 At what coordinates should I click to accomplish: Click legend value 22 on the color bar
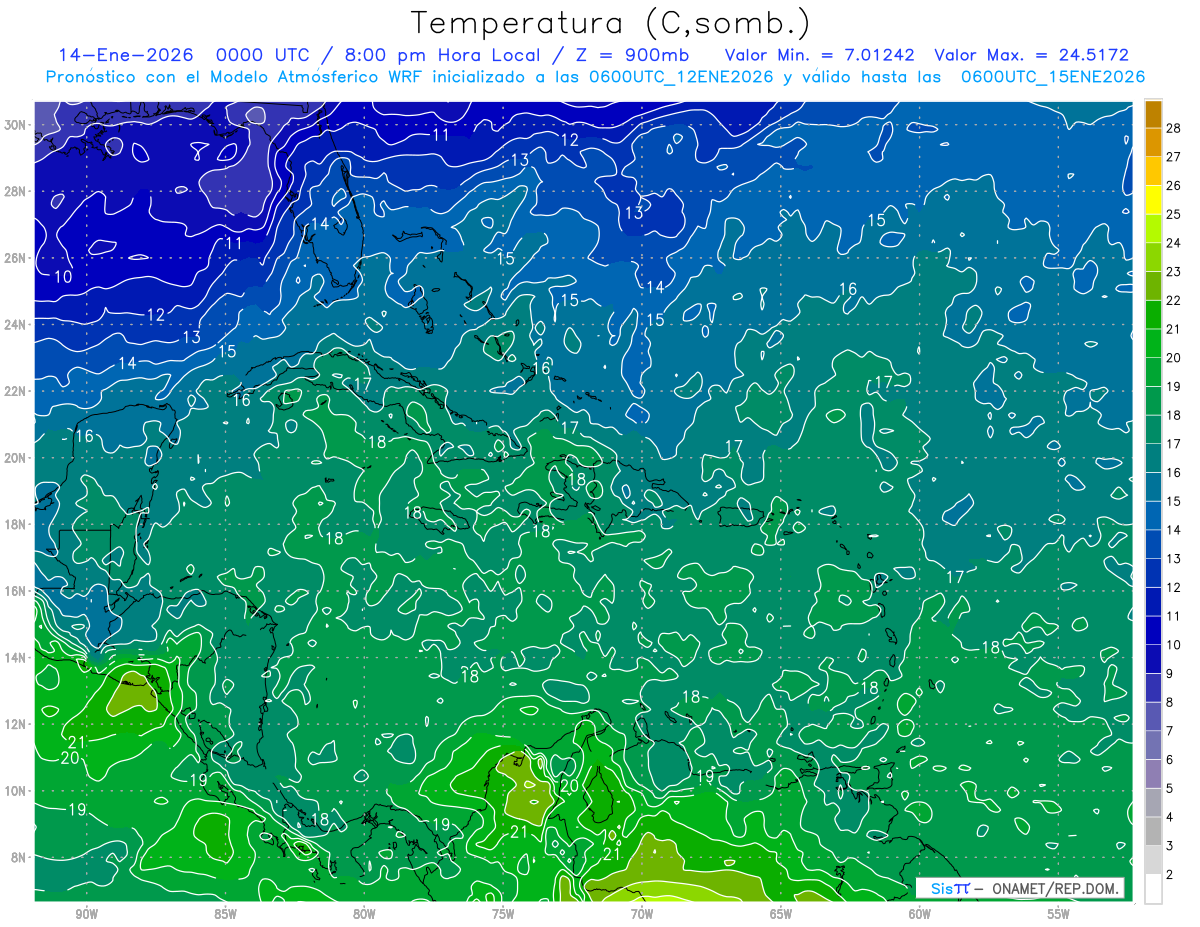point(1174,300)
